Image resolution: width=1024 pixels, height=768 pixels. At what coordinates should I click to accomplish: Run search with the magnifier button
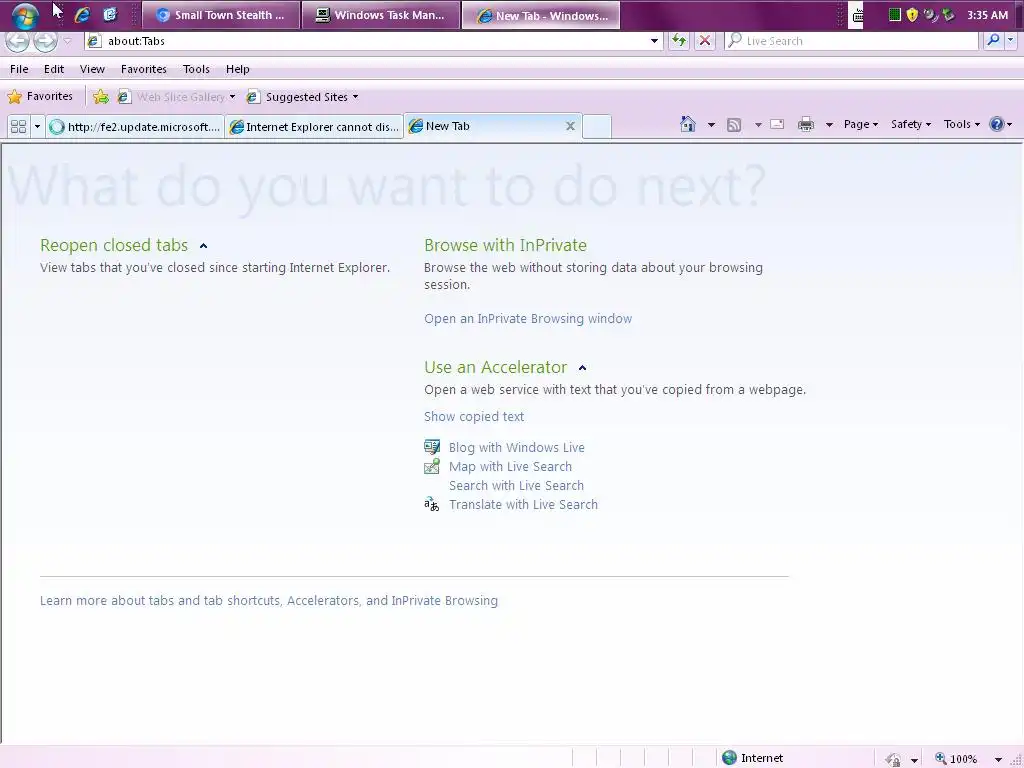(x=993, y=40)
